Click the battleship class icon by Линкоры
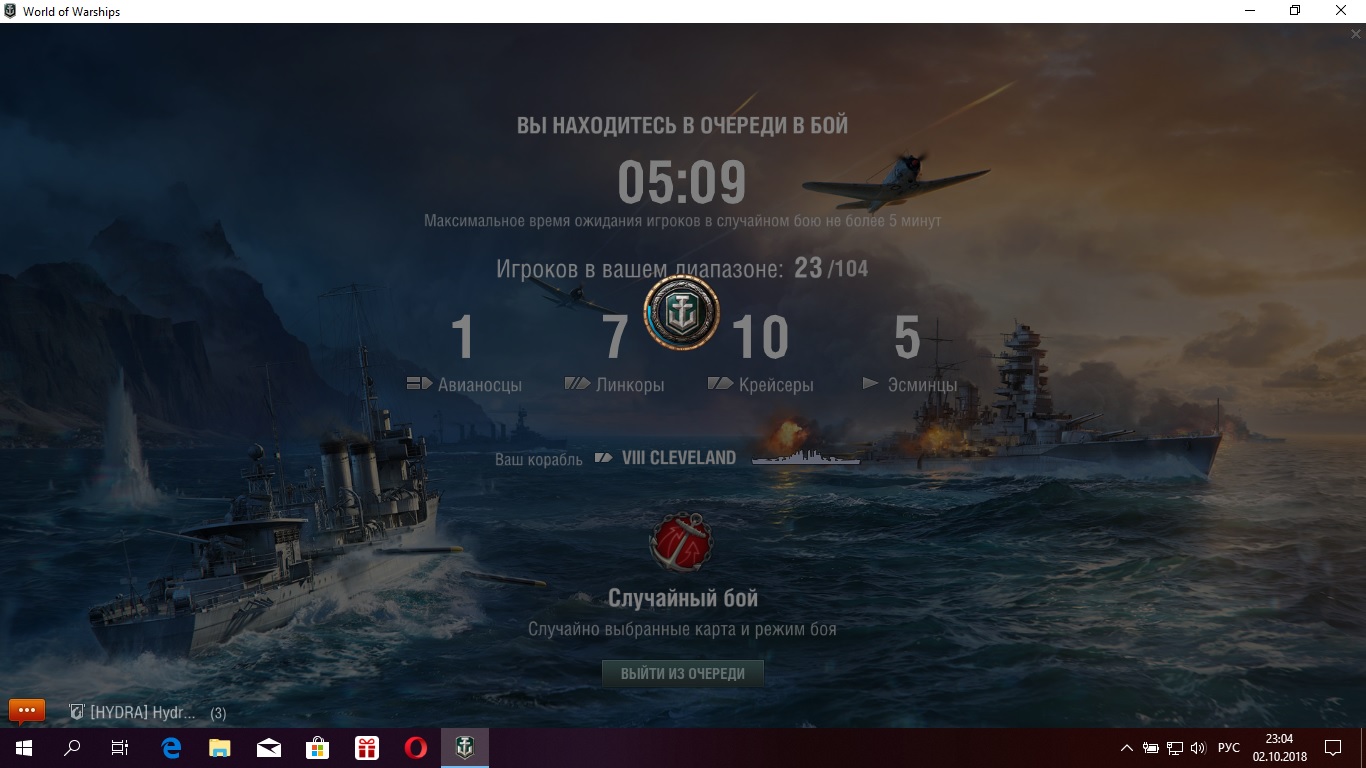Image resolution: width=1366 pixels, height=768 pixels. pos(577,384)
